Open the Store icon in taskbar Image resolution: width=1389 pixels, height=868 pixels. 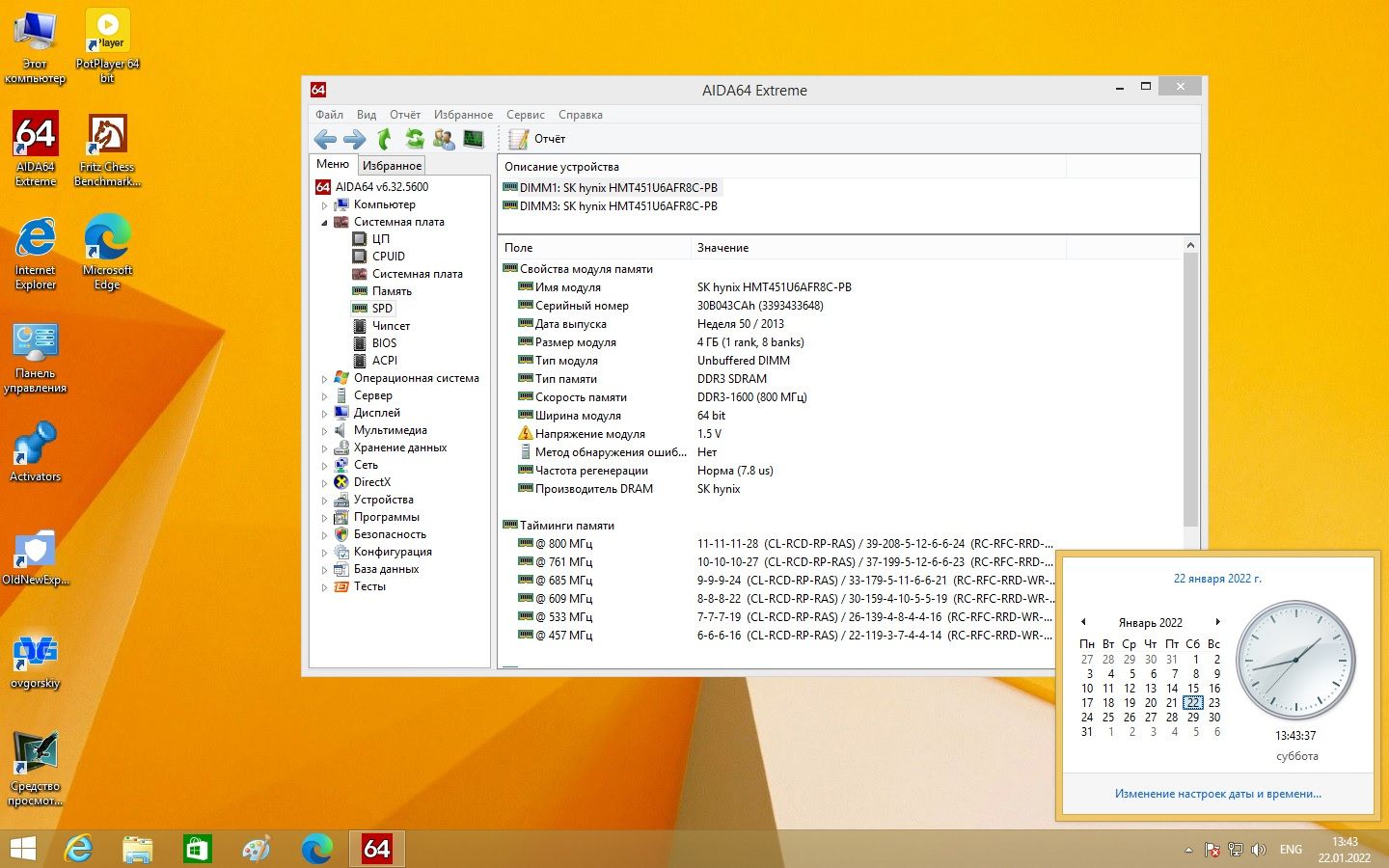pos(197,849)
